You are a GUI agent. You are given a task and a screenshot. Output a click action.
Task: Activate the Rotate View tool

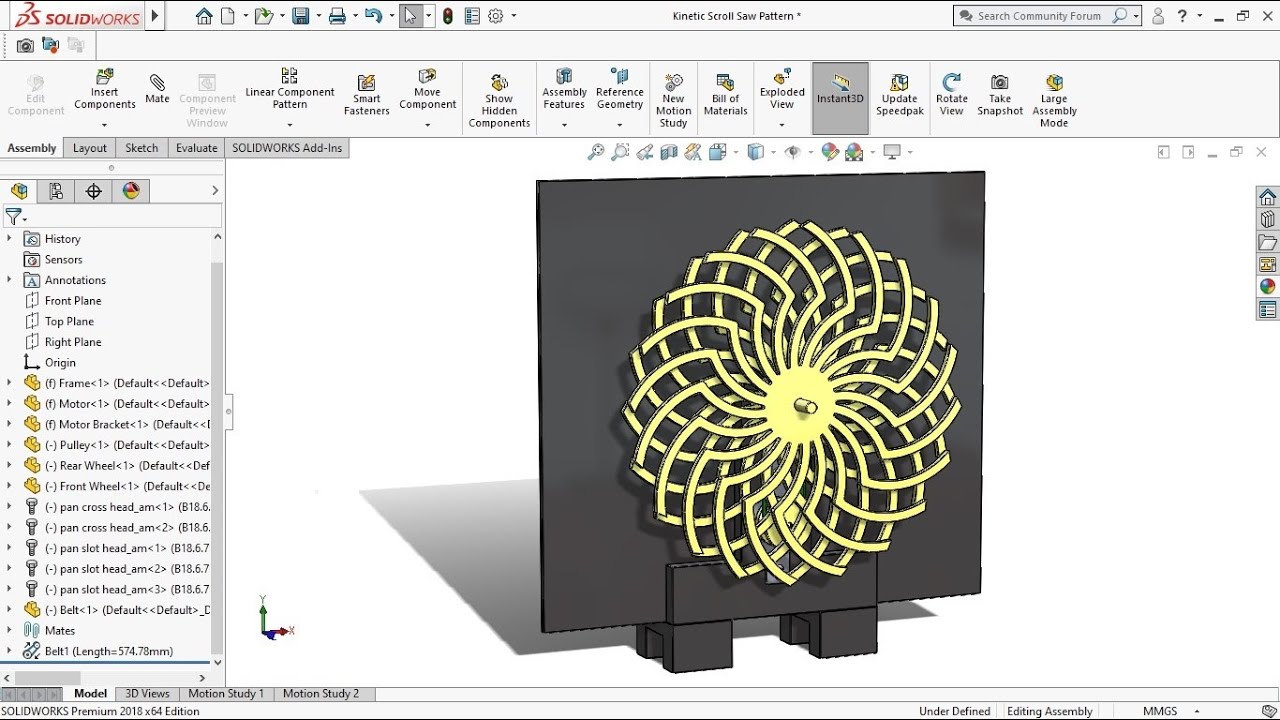click(951, 95)
